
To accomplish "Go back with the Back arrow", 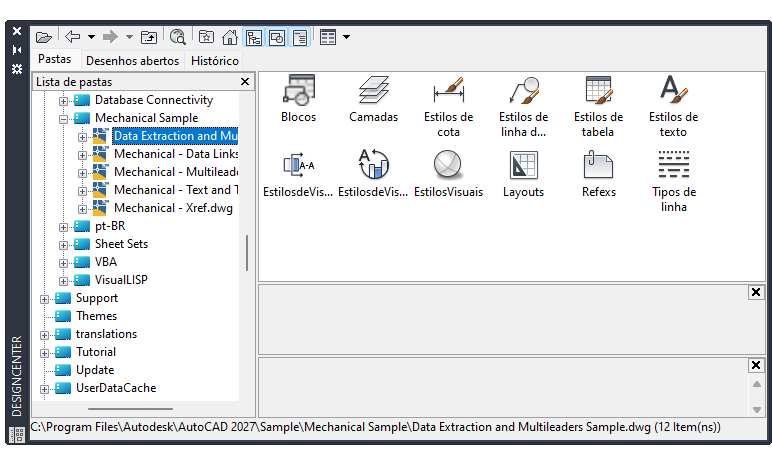I will (72, 37).
